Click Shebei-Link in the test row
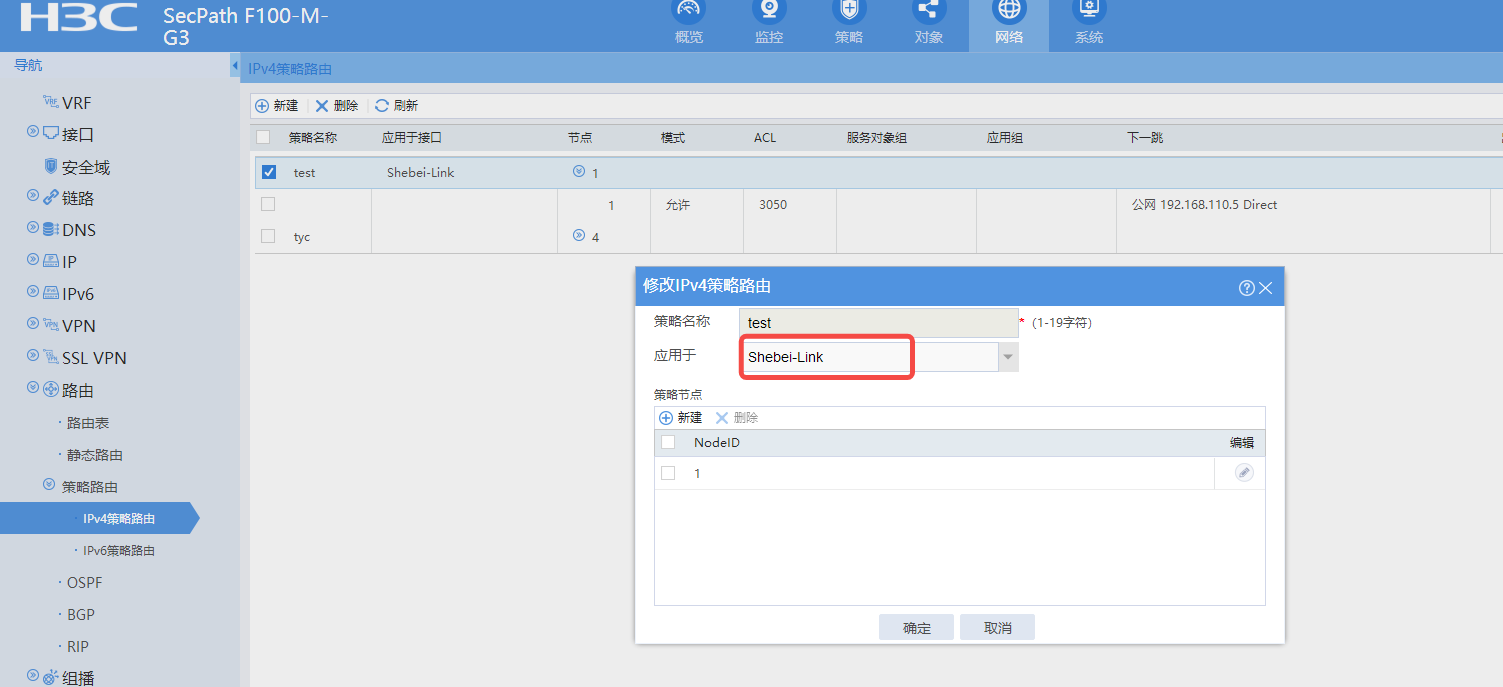 pos(421,173)
